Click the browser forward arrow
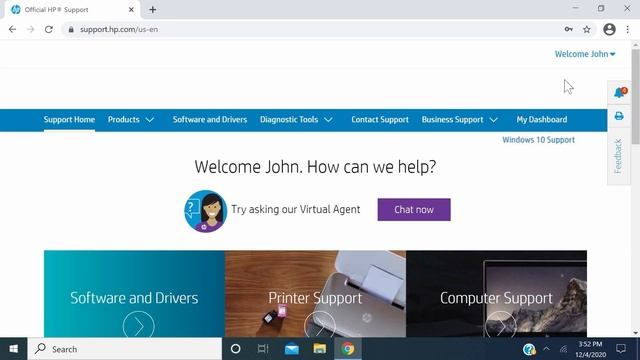The image size is (640, 360). coord(31,29)
